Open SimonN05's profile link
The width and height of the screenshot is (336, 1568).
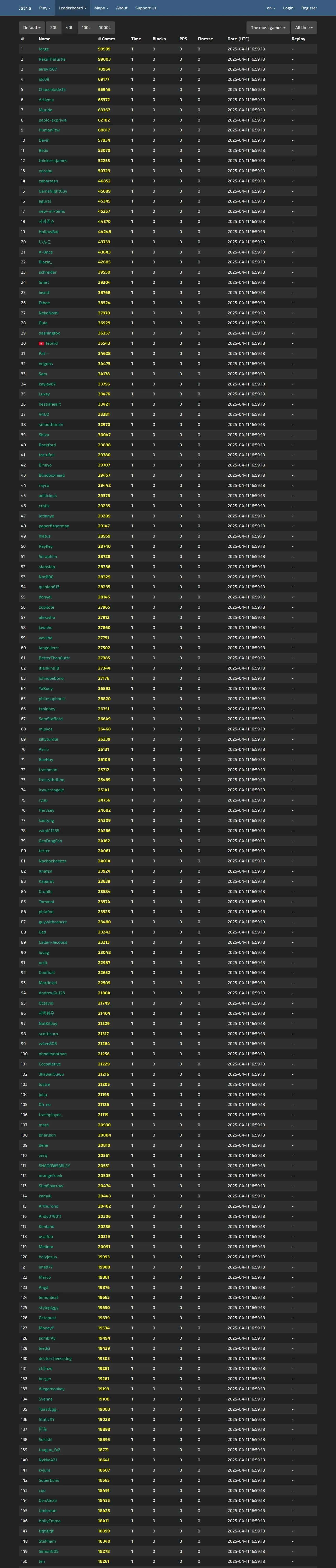(x=49, y=1551)
